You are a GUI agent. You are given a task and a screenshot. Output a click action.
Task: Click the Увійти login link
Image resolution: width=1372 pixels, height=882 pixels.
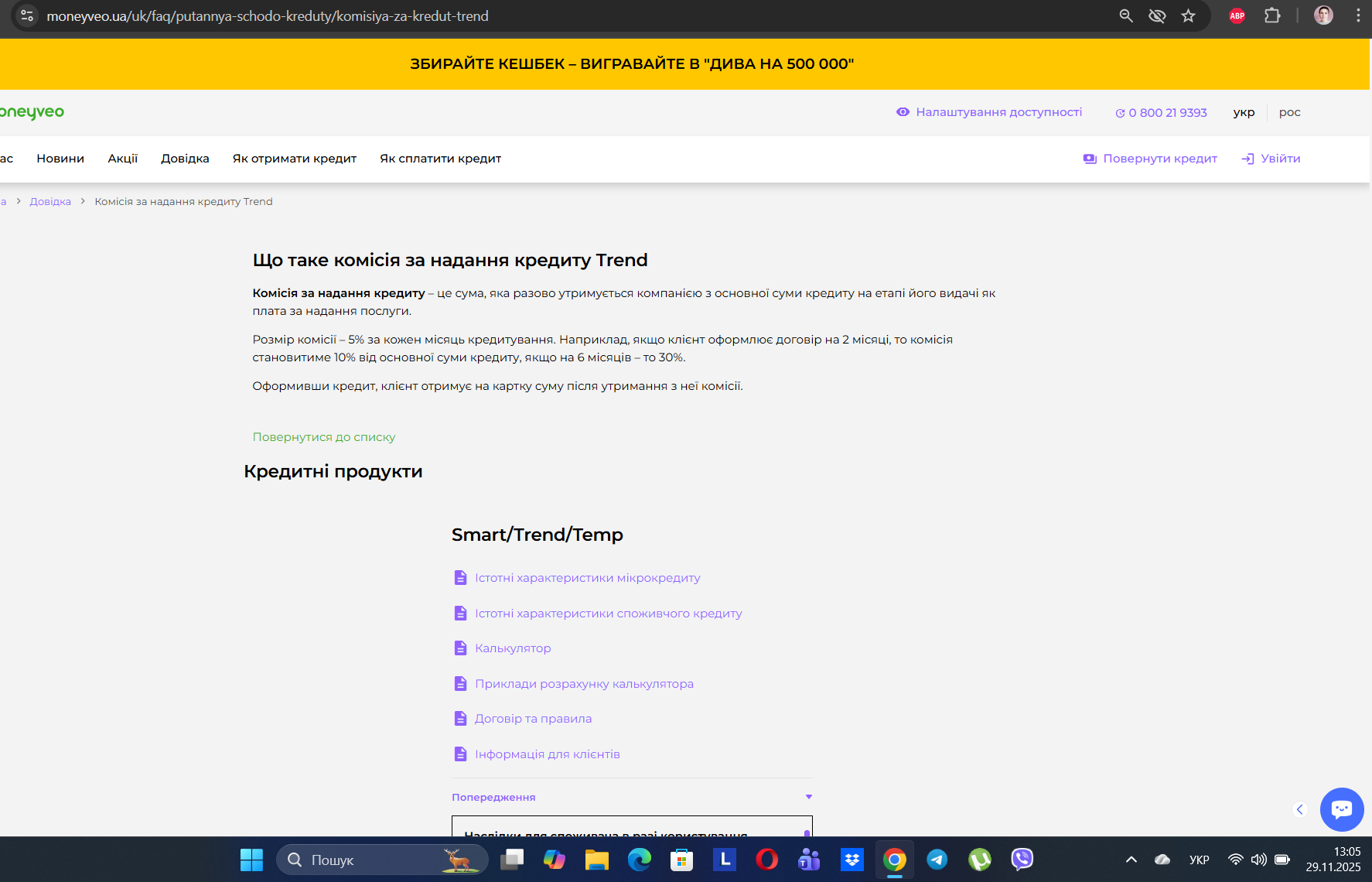click(x=1271, y=159)
